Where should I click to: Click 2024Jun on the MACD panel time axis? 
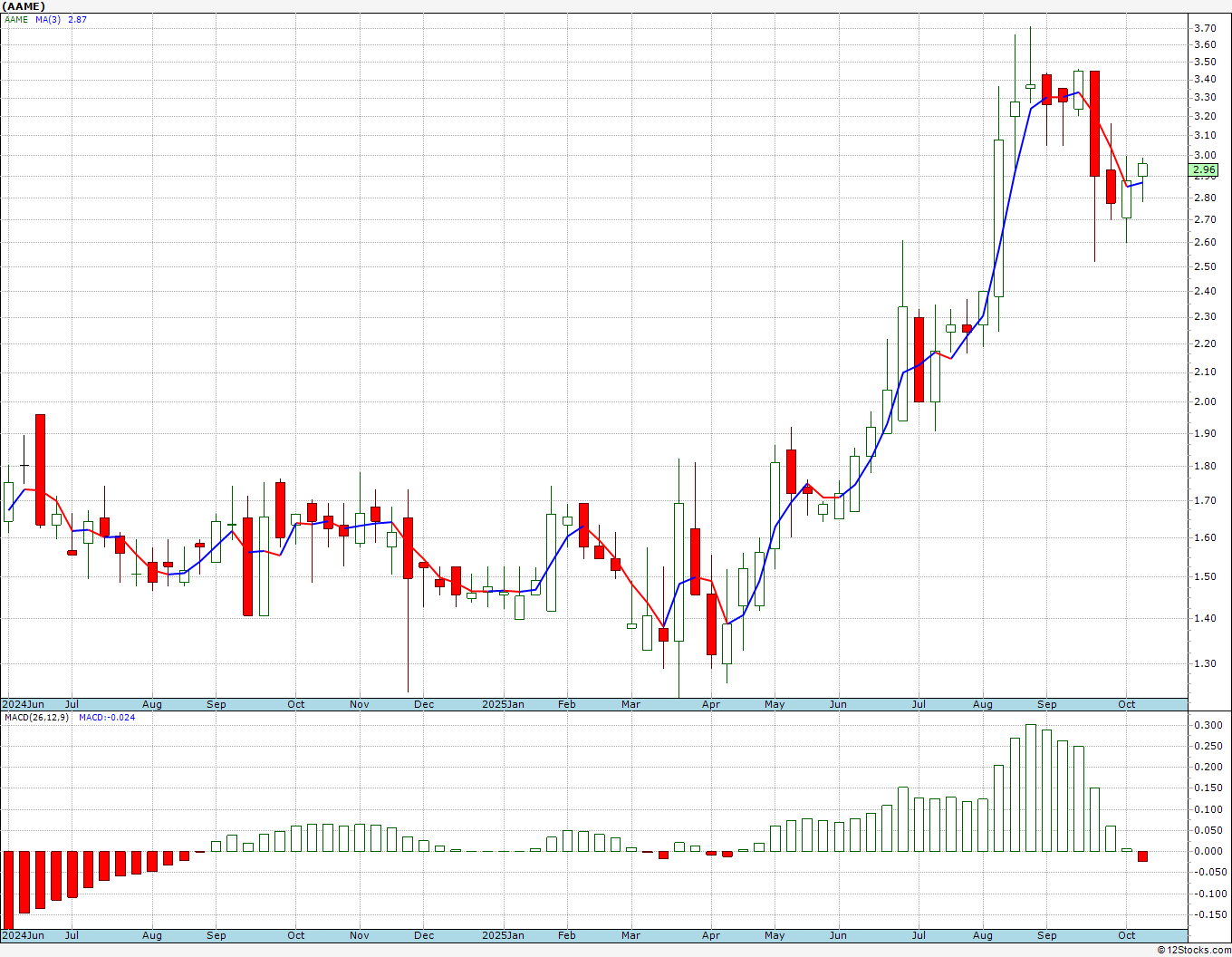[23, 936]
